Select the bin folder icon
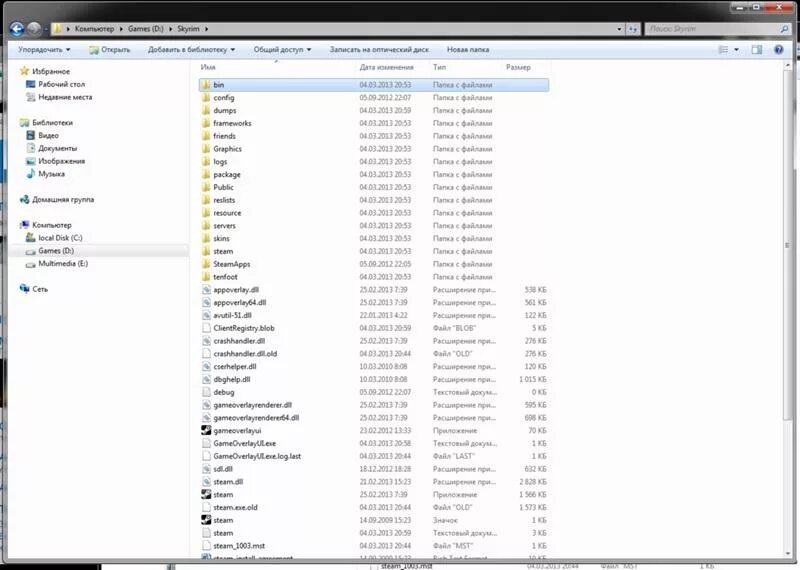This screenshot has height=570, width=800. 206,85
